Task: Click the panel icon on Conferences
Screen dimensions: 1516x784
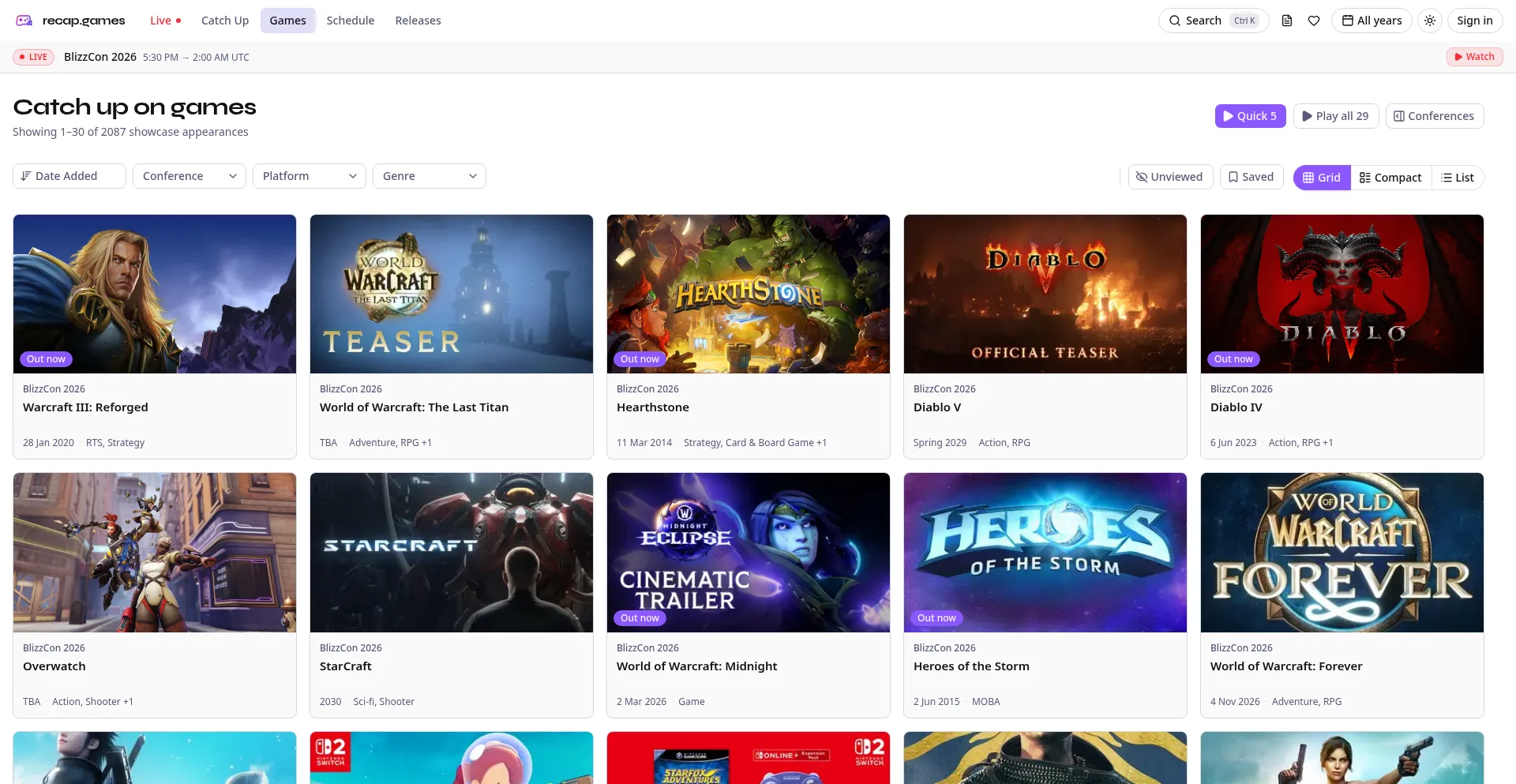Action: (x=1399, y=116)
